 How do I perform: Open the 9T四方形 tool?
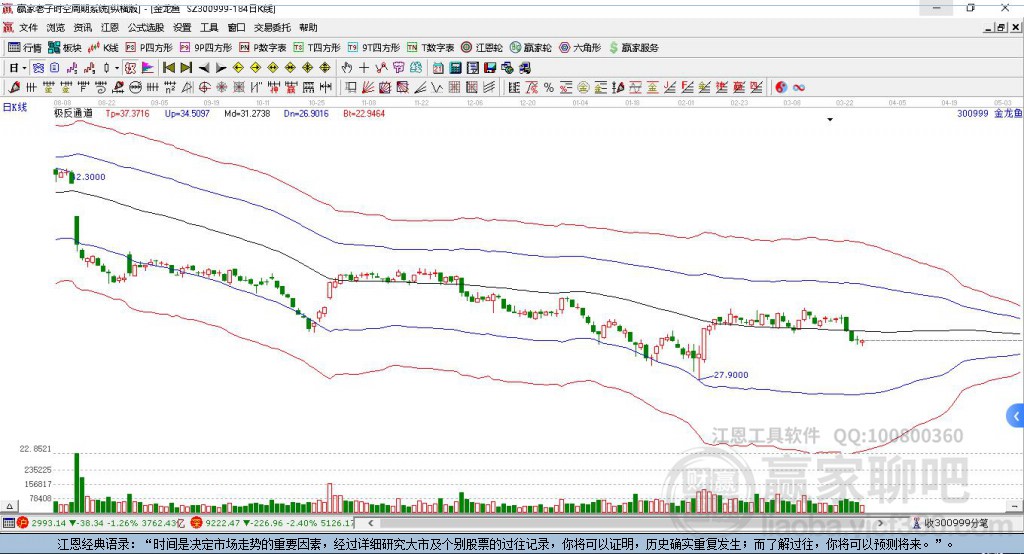click(x=374, y=48)
